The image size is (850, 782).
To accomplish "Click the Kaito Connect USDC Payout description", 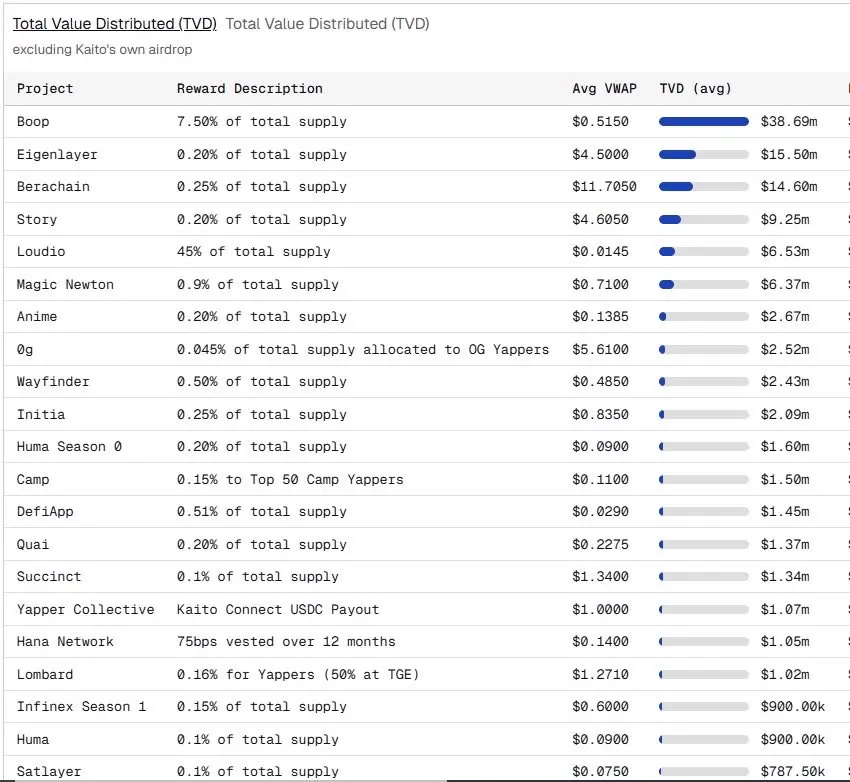I will [x=278, y=610].
